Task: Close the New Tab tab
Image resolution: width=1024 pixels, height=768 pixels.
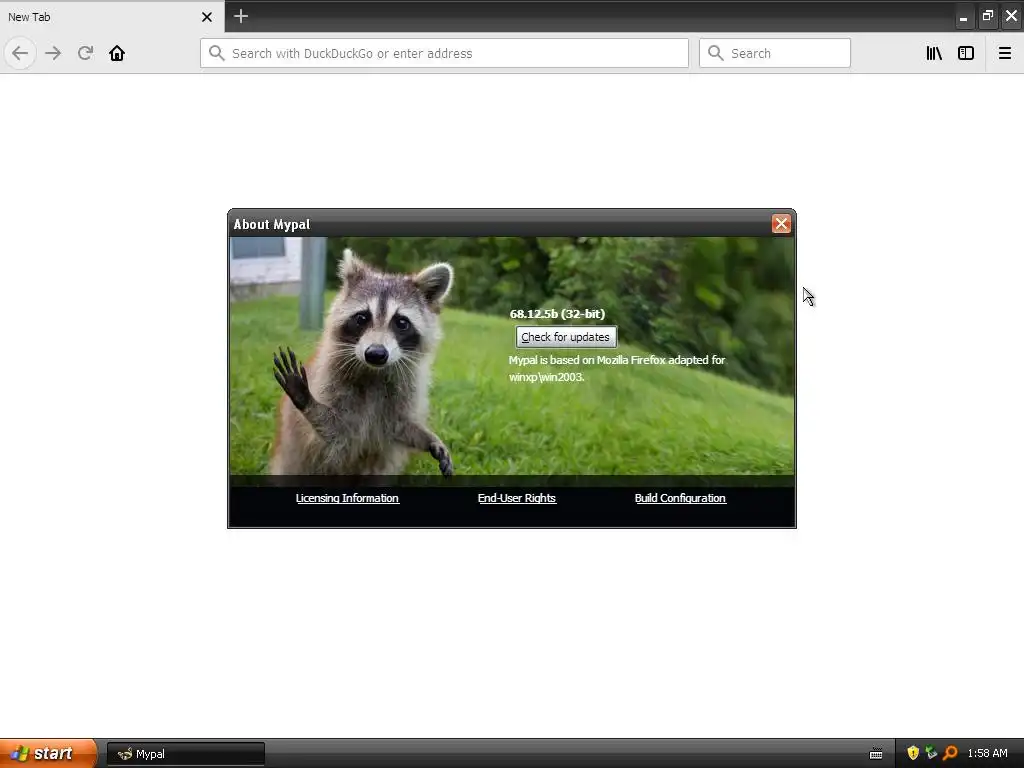Action: click(207, 17)
